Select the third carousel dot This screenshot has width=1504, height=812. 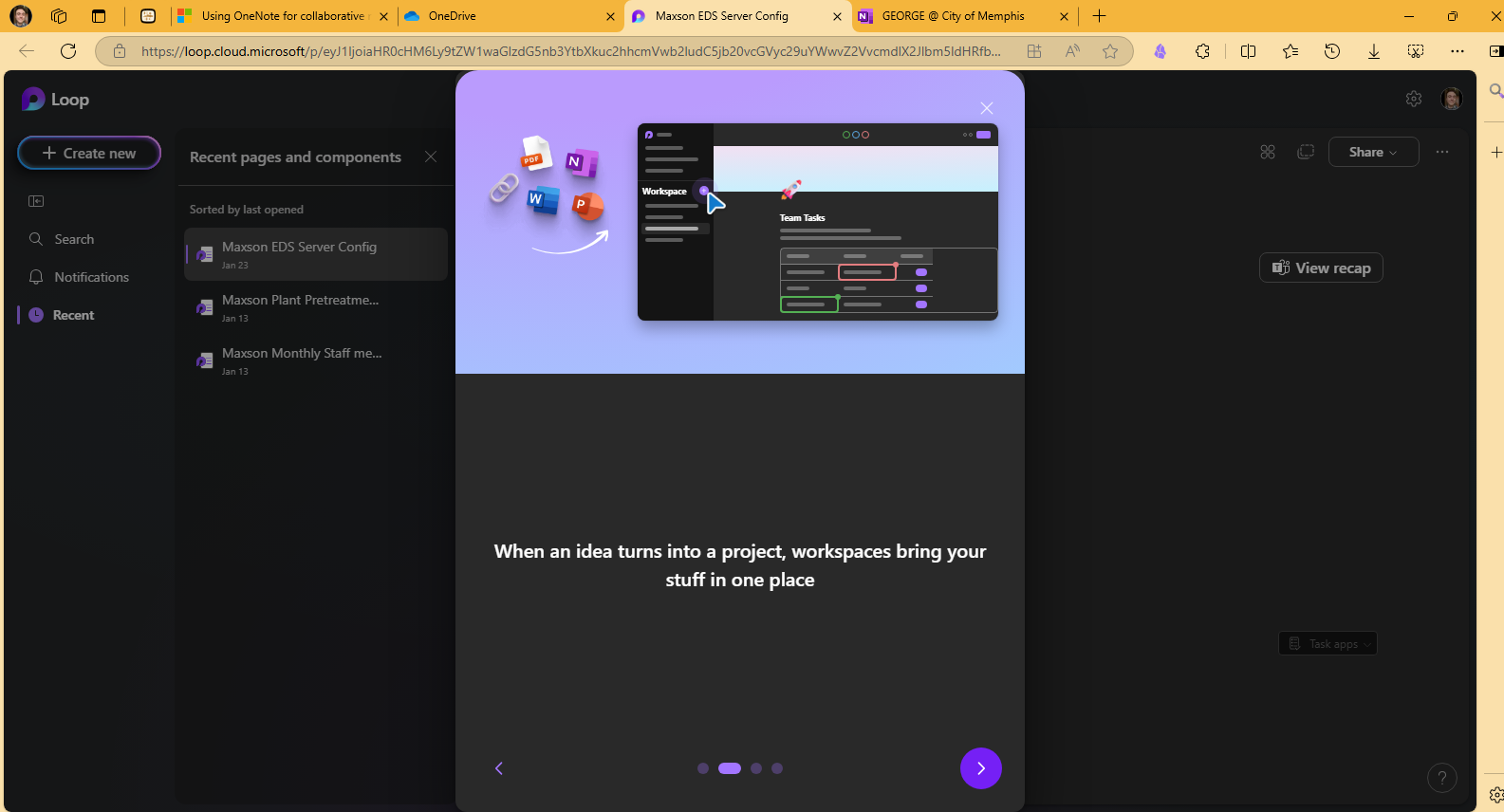coord(756,768)
